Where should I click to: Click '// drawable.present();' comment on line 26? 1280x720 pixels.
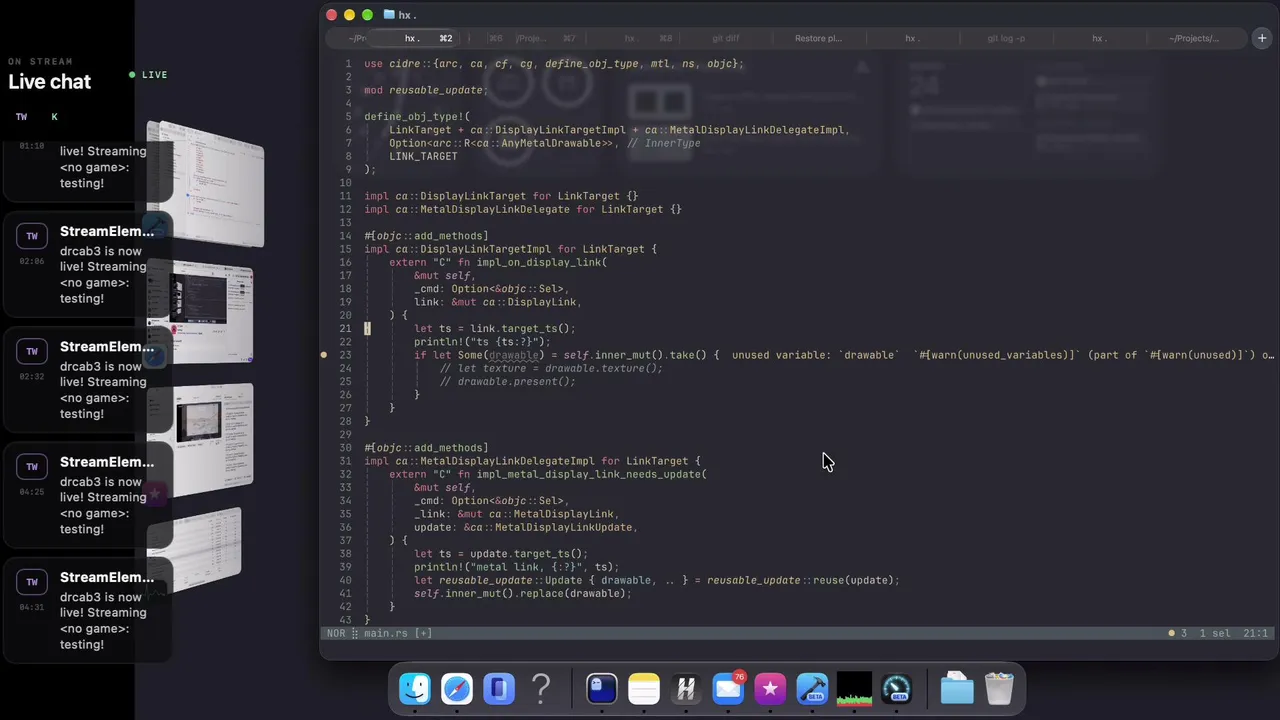click(507, 381)
